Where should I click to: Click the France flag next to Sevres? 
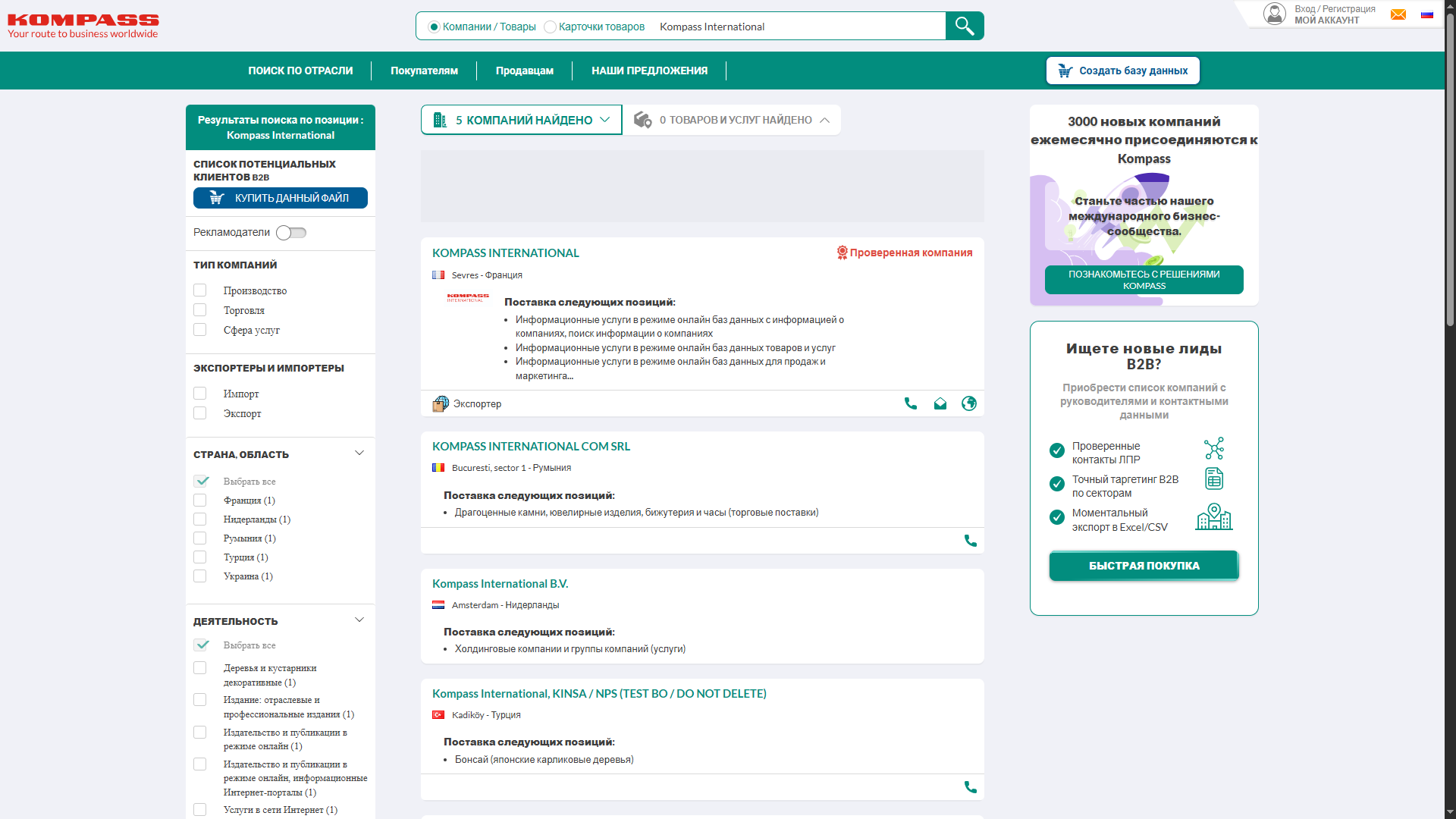[438, 275]
